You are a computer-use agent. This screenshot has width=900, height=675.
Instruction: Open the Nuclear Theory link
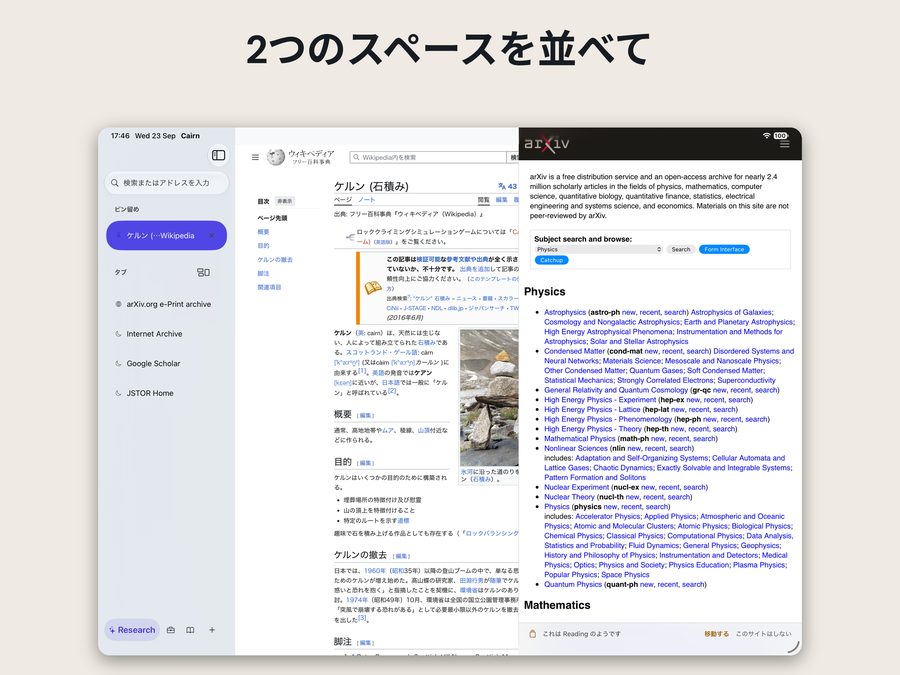tap(569, 497)
